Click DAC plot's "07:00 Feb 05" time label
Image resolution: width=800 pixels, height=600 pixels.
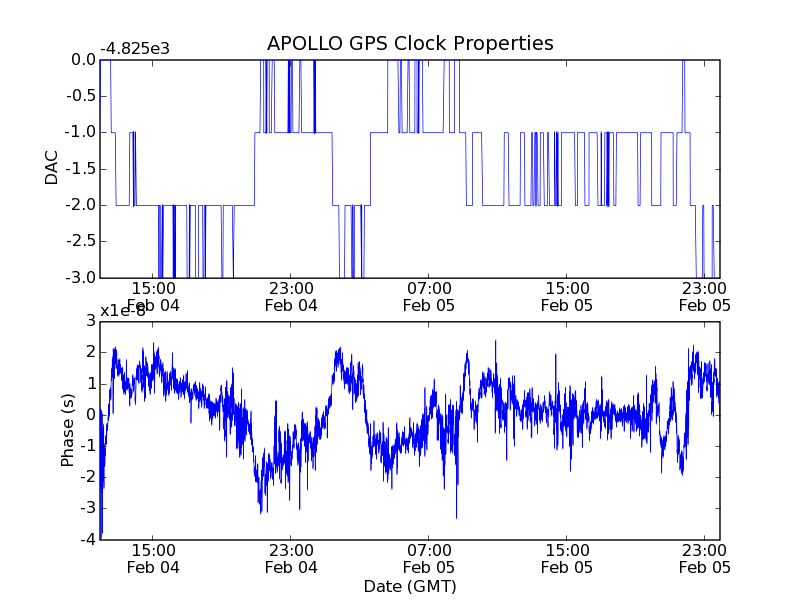click(429, 297)
